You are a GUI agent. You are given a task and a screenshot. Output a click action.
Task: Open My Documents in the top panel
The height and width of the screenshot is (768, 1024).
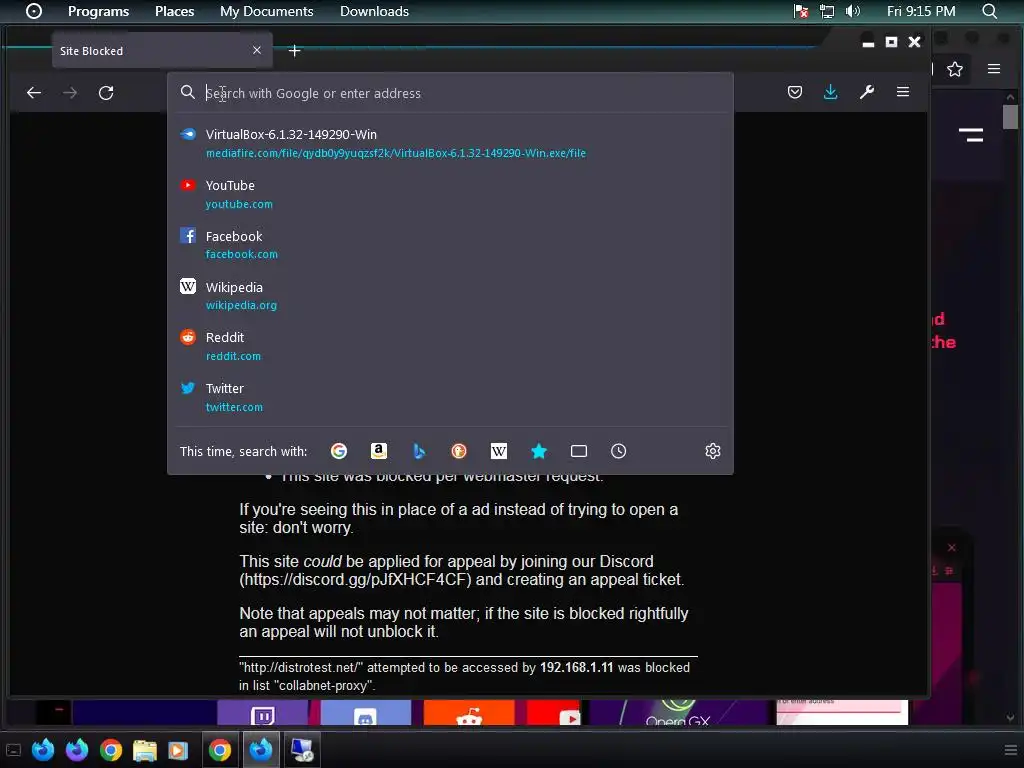(x=266, y=11)
